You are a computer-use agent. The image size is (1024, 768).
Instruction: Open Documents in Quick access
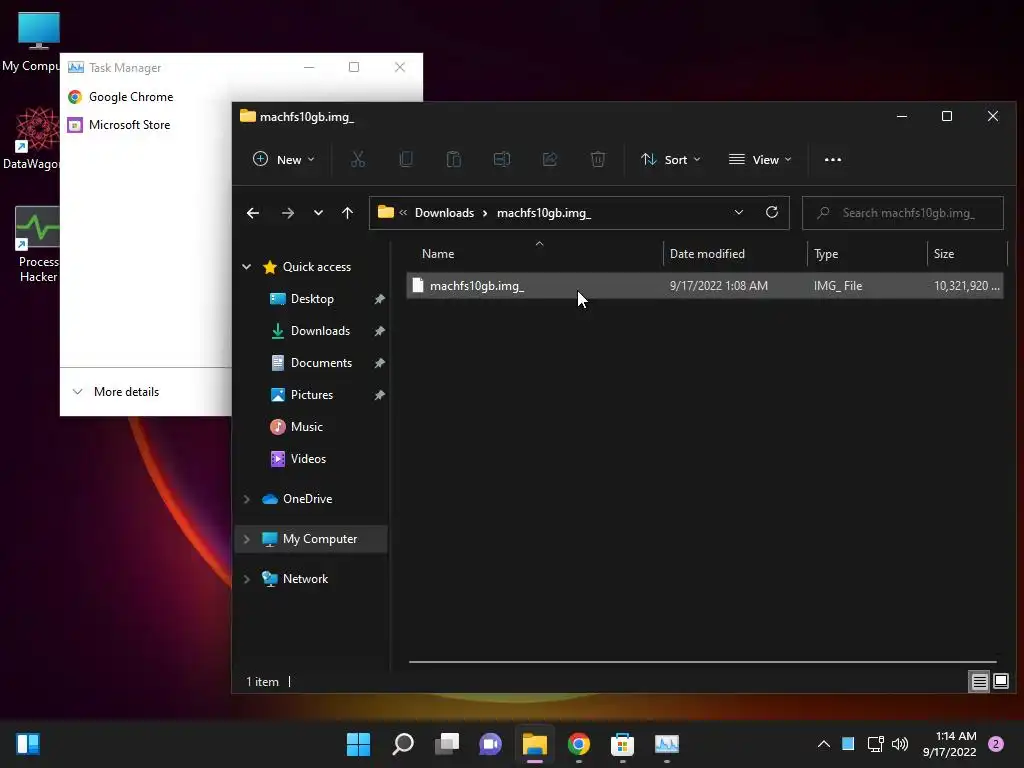(321, 363)
